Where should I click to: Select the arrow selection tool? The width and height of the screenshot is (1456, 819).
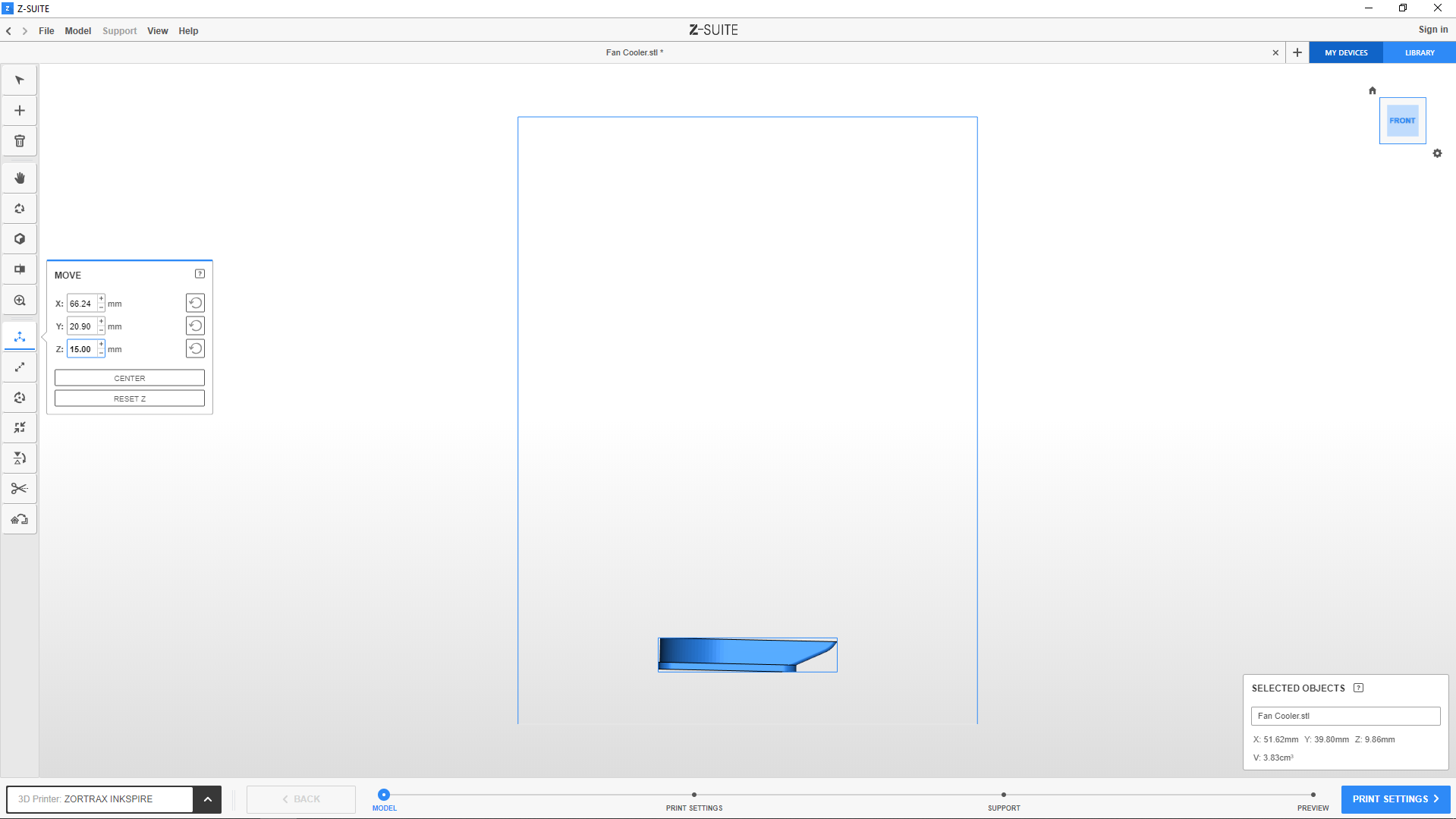coord(20,80)
